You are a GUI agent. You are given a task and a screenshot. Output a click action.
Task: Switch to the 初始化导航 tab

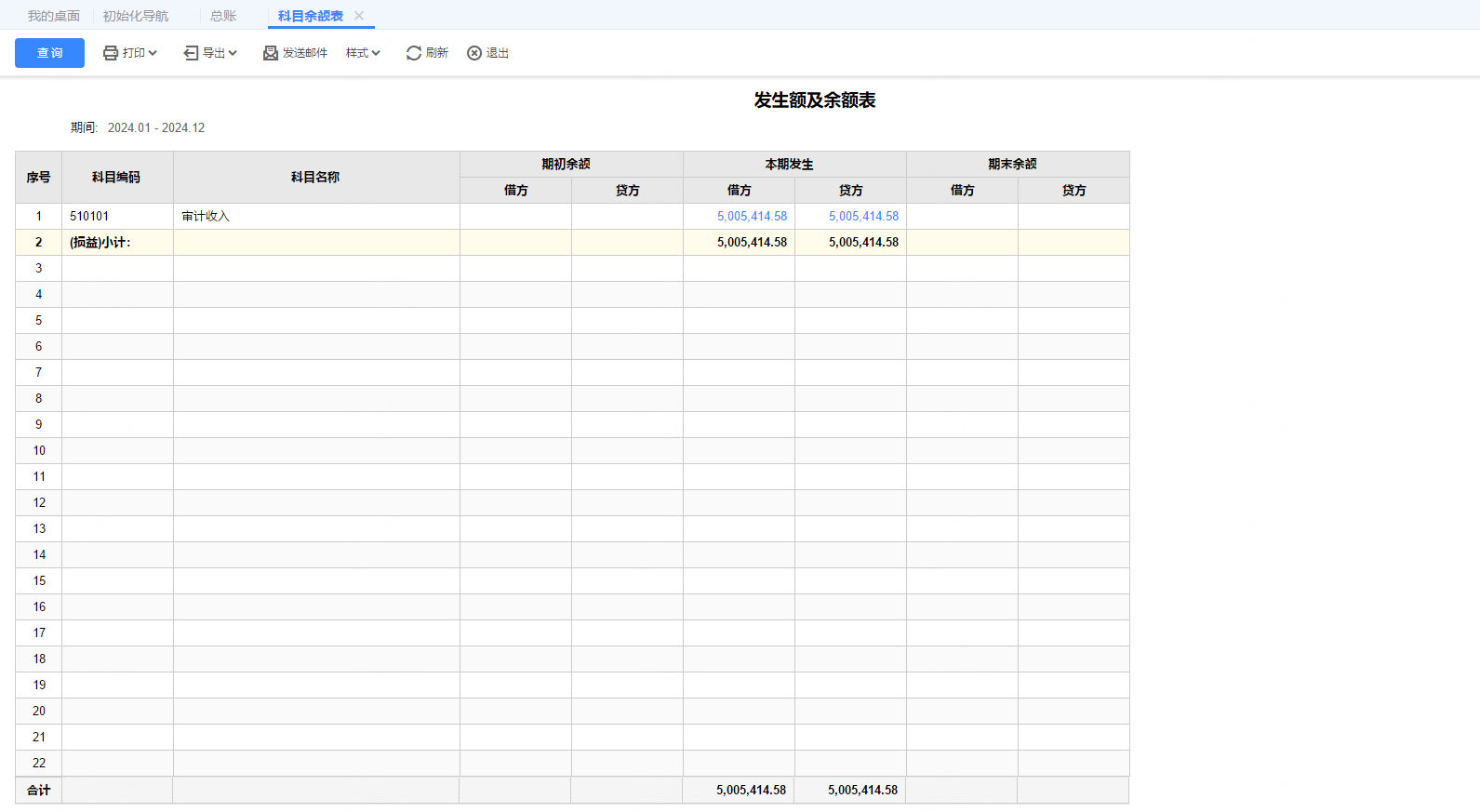click(136, 16)
